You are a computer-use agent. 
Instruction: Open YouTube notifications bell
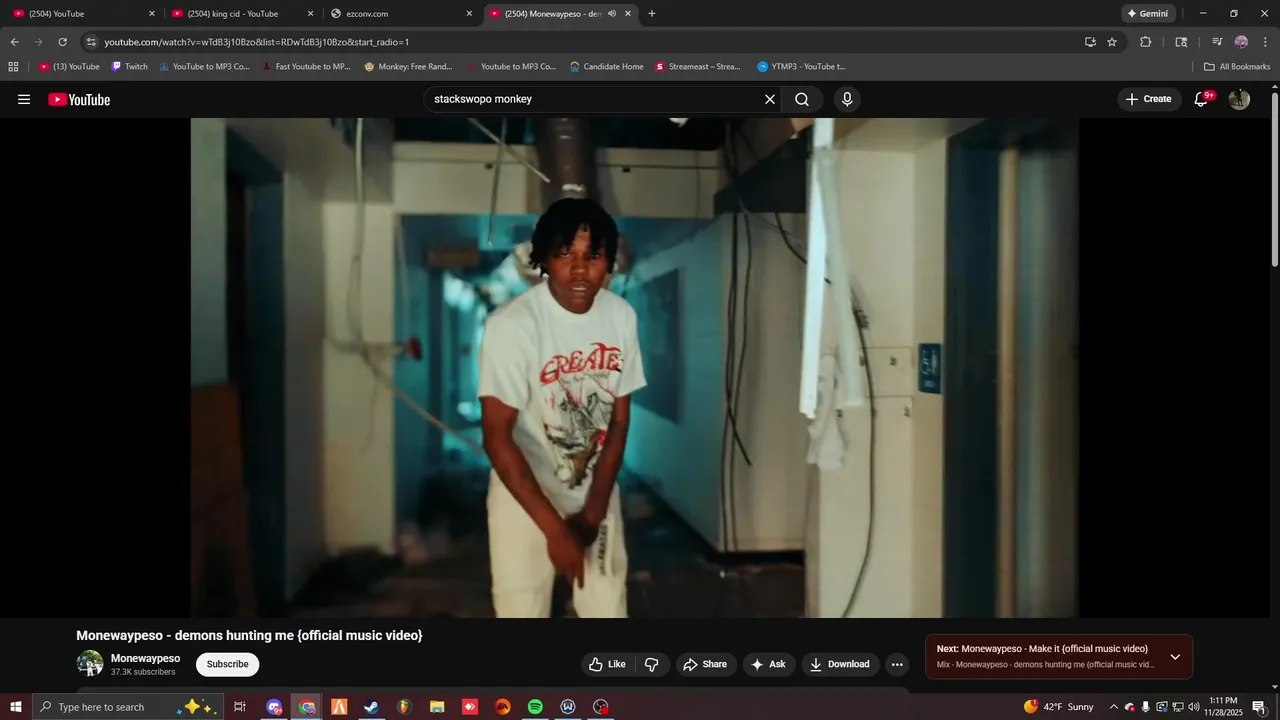click(1203, 99)
